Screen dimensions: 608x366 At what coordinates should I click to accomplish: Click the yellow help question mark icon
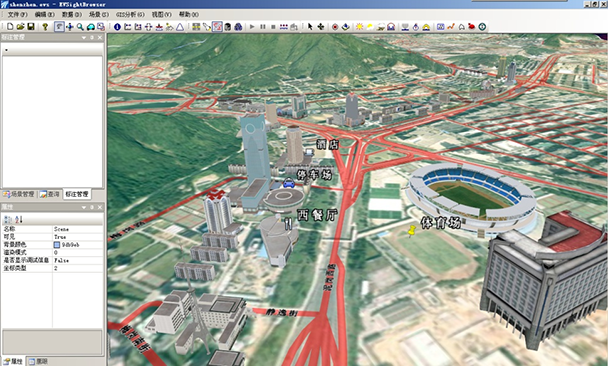pyautogui.click(x=45, y=26)
